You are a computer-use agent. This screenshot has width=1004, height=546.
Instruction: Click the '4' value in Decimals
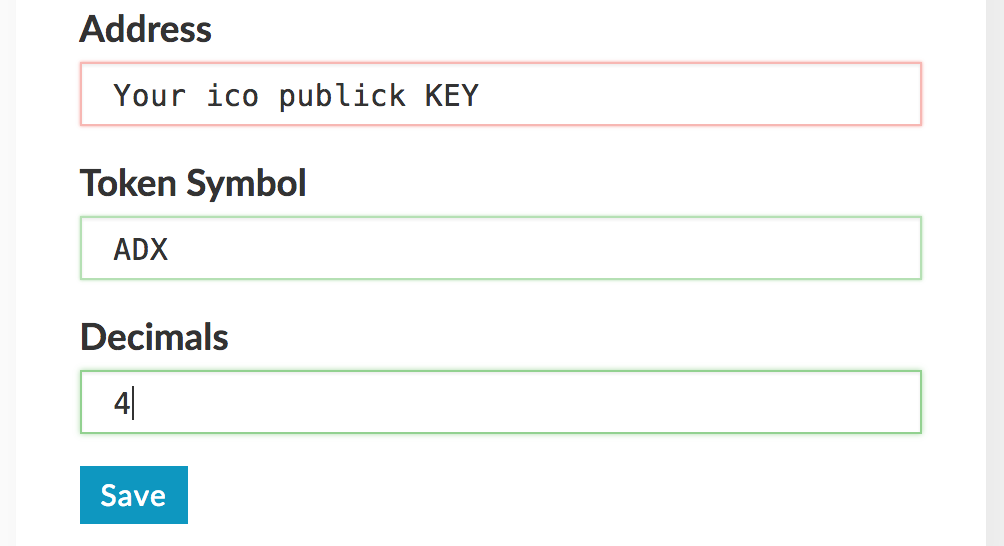click(122, 404)
